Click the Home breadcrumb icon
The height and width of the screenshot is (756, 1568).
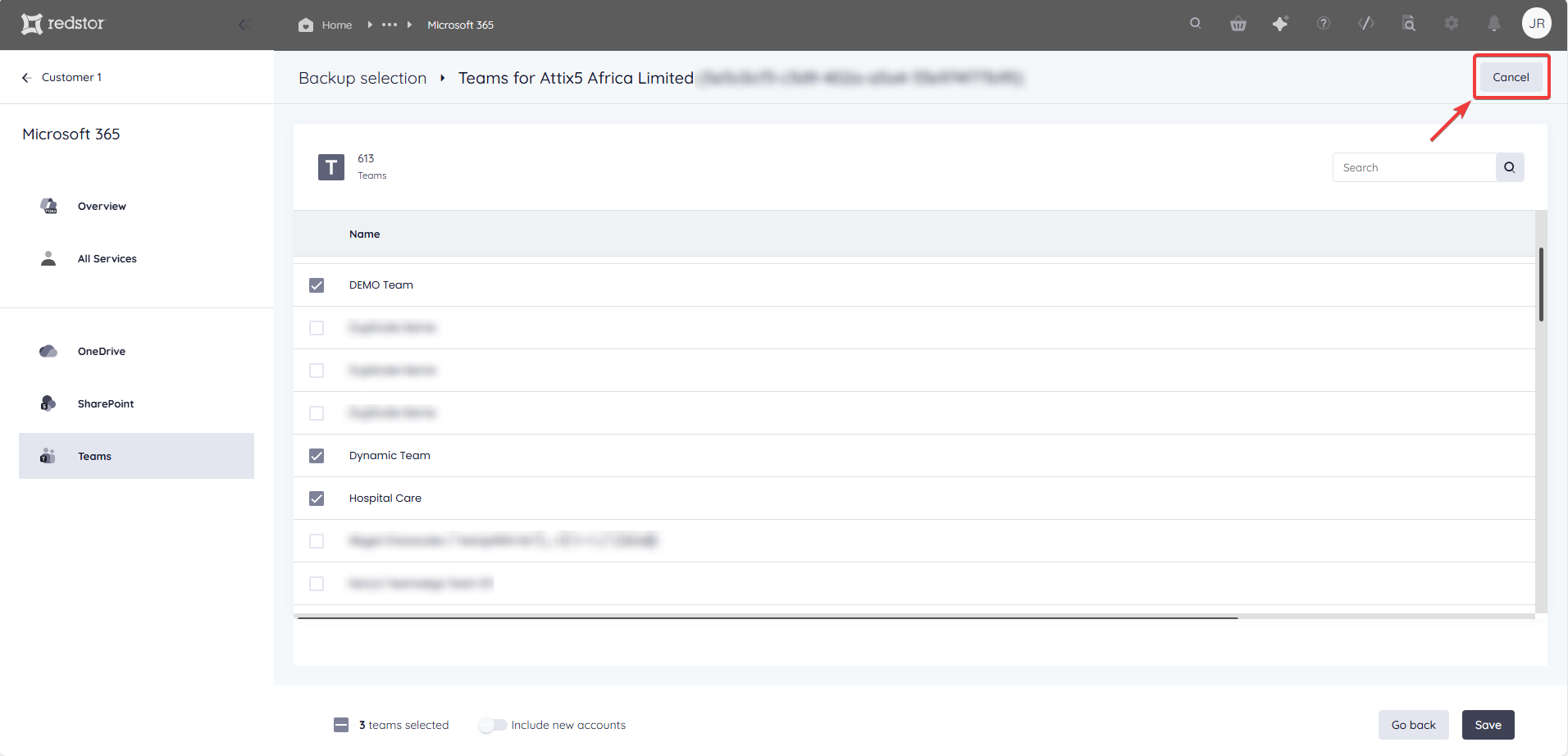pos(306,25)
